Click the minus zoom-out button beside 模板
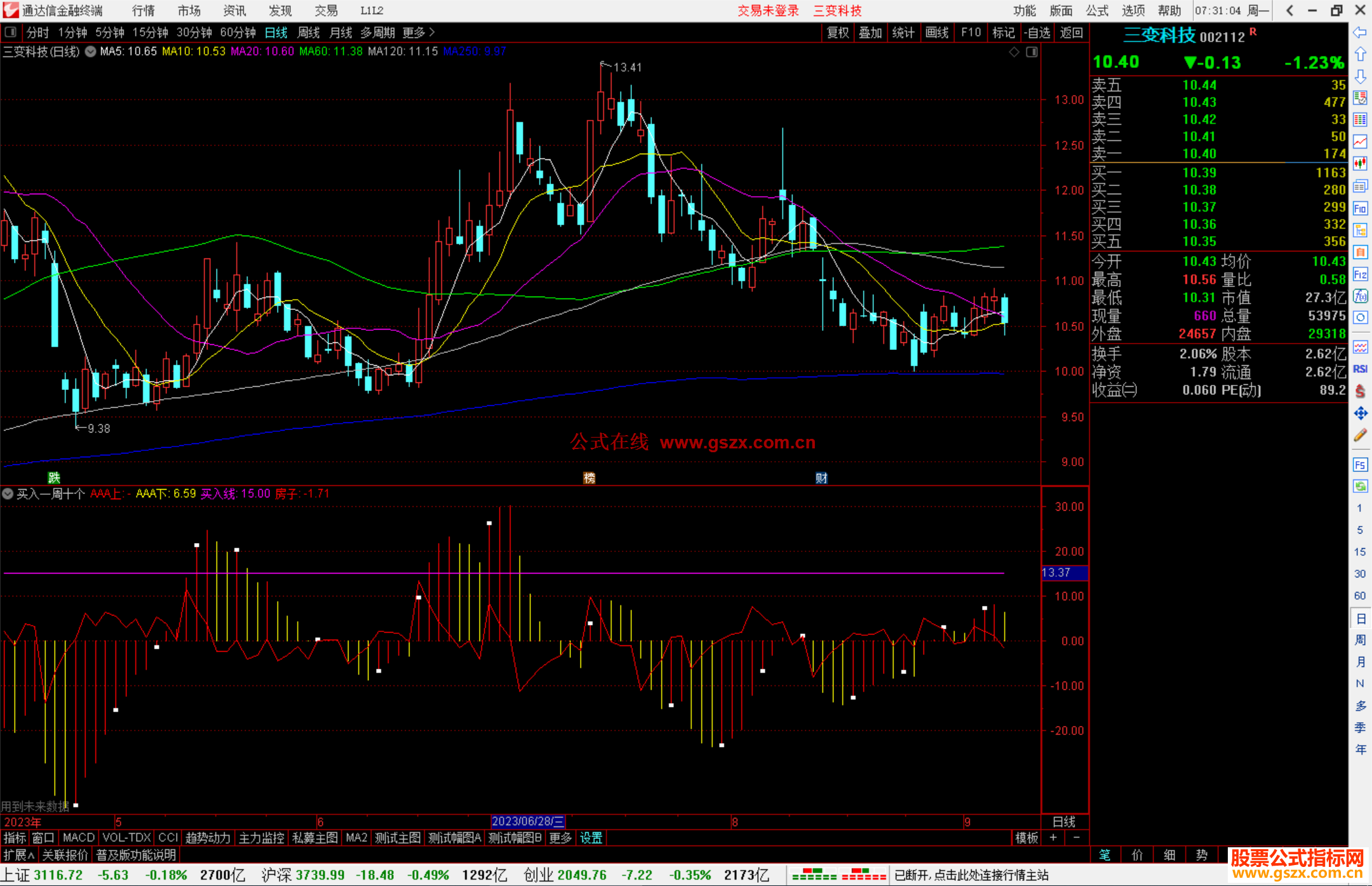 tap(1076, 838)
